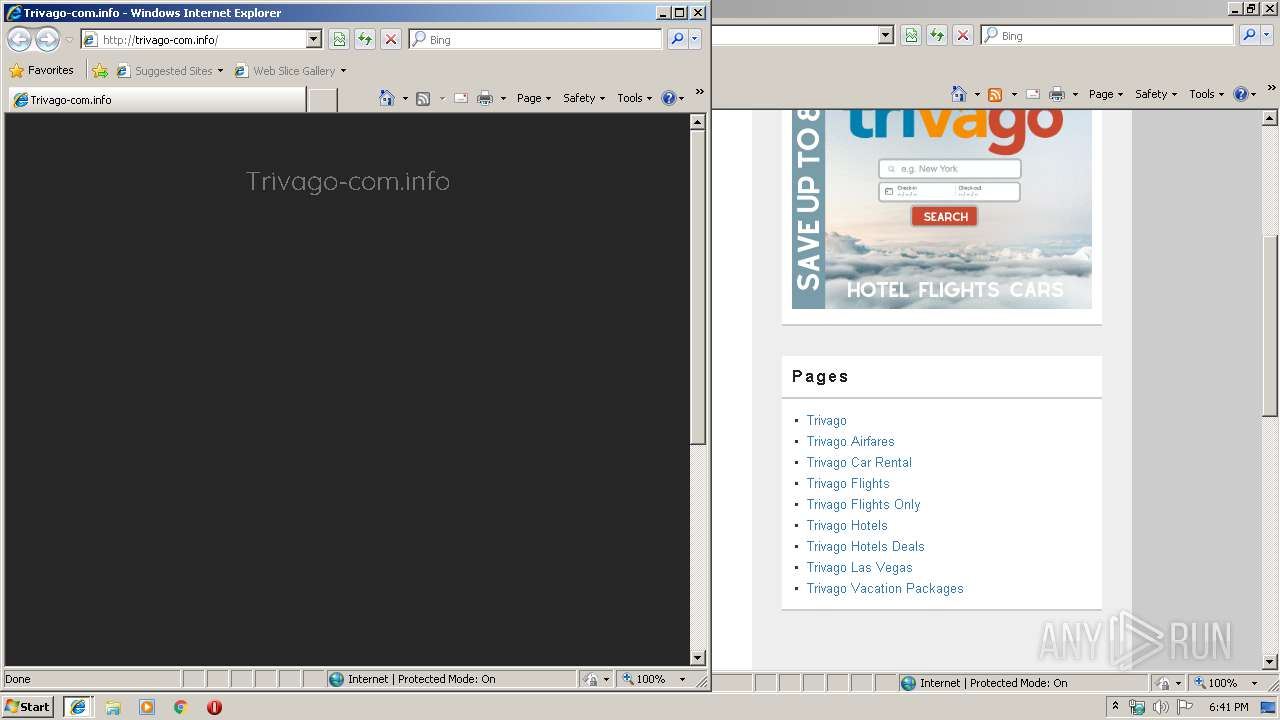Viewport: 1280px width, 720px height.
Task: Open the Page menu in background window
Action: coord(1106,94)
